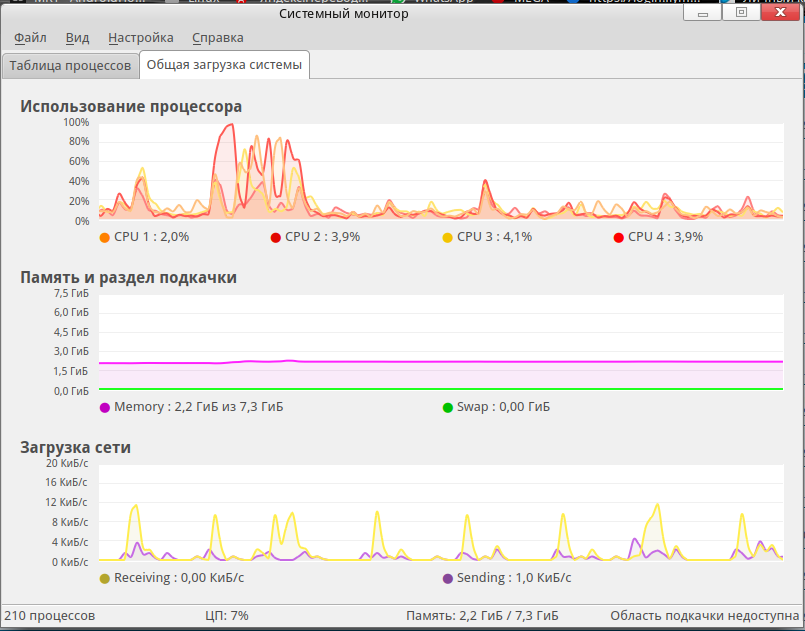Open the Вид menu

[78, 38]
